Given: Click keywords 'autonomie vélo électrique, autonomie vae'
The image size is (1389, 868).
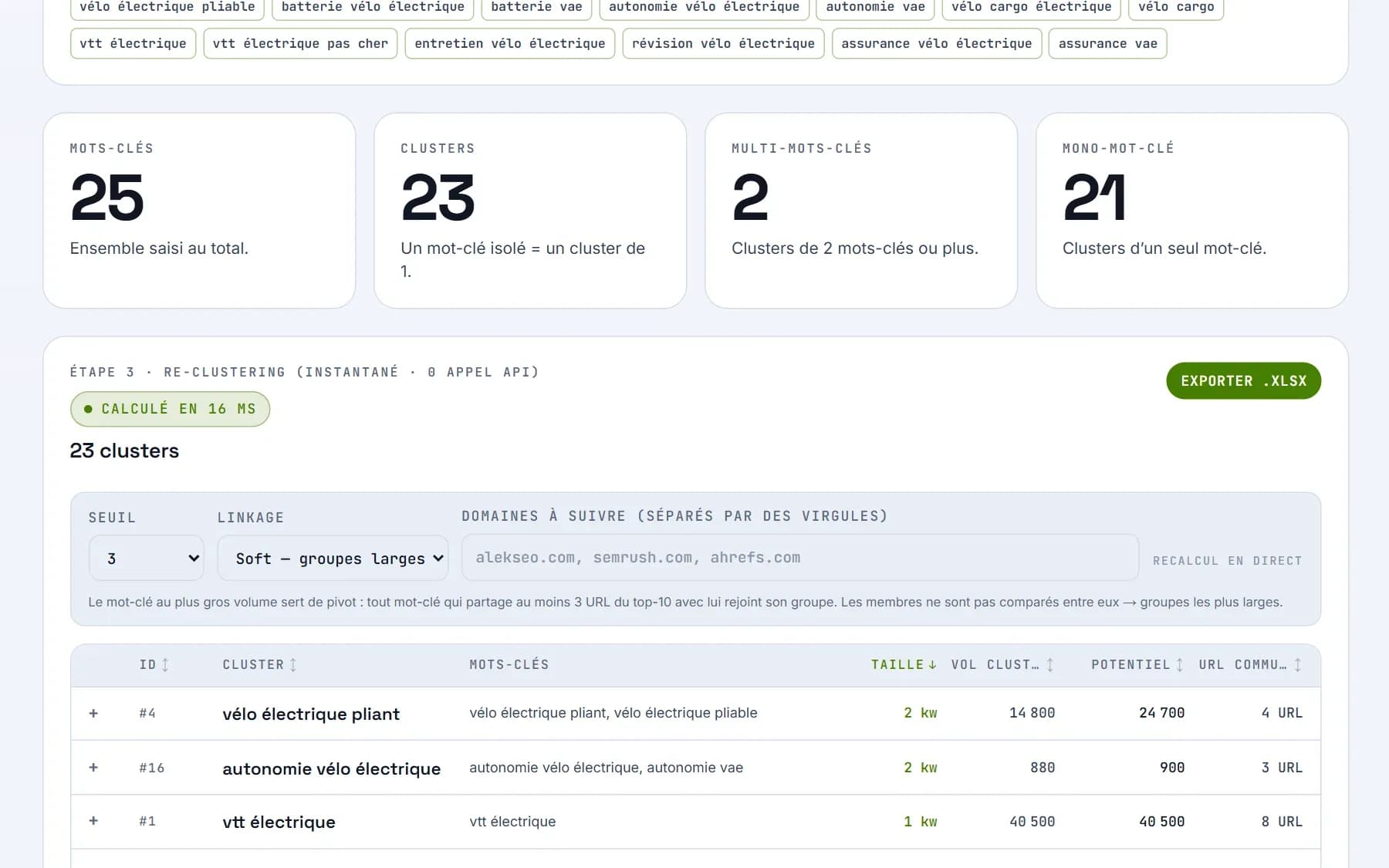Looking at the screenshot, I should click(x=606, y=767).
